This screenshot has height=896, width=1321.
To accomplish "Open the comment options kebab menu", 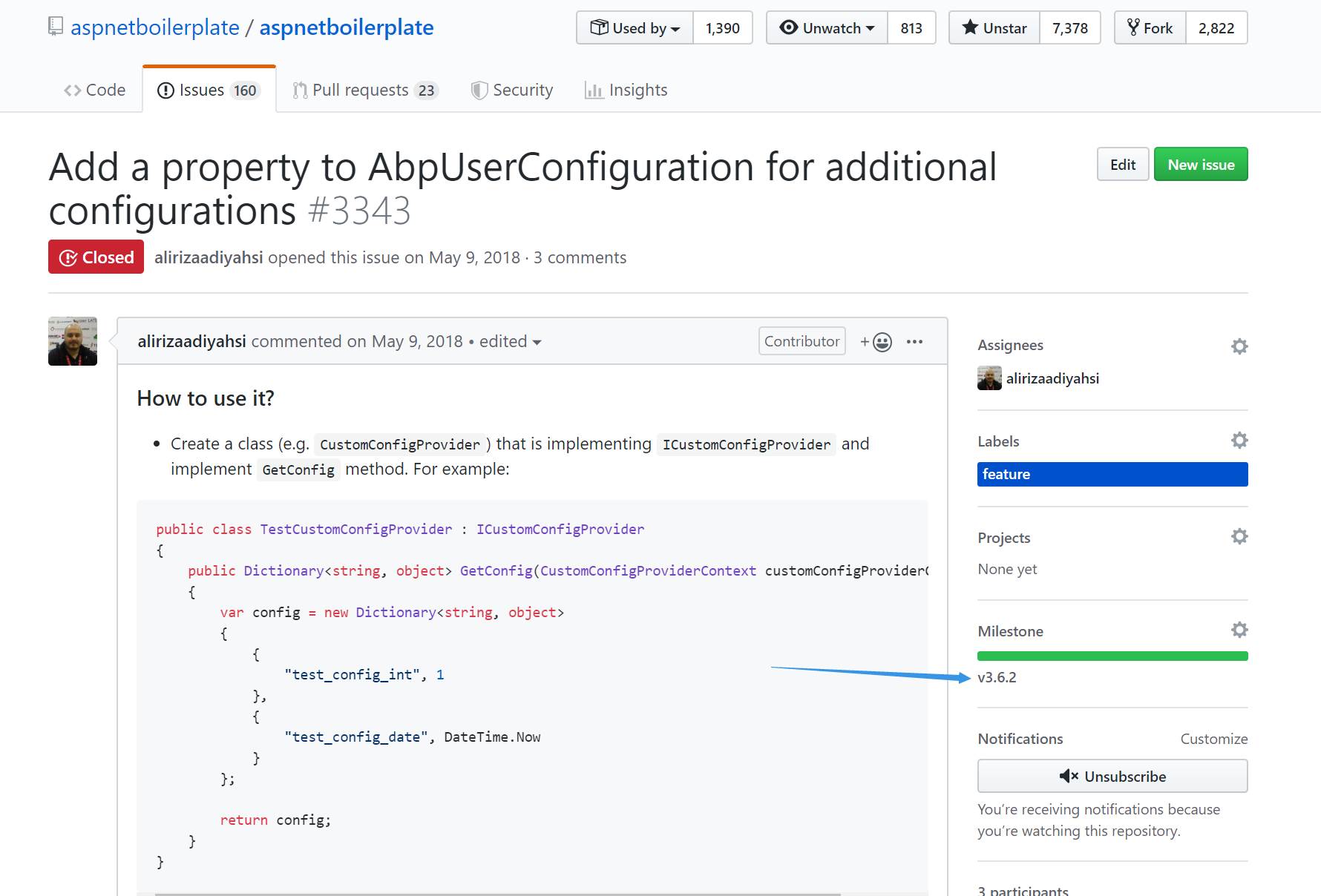I will [x=914, y=341].
